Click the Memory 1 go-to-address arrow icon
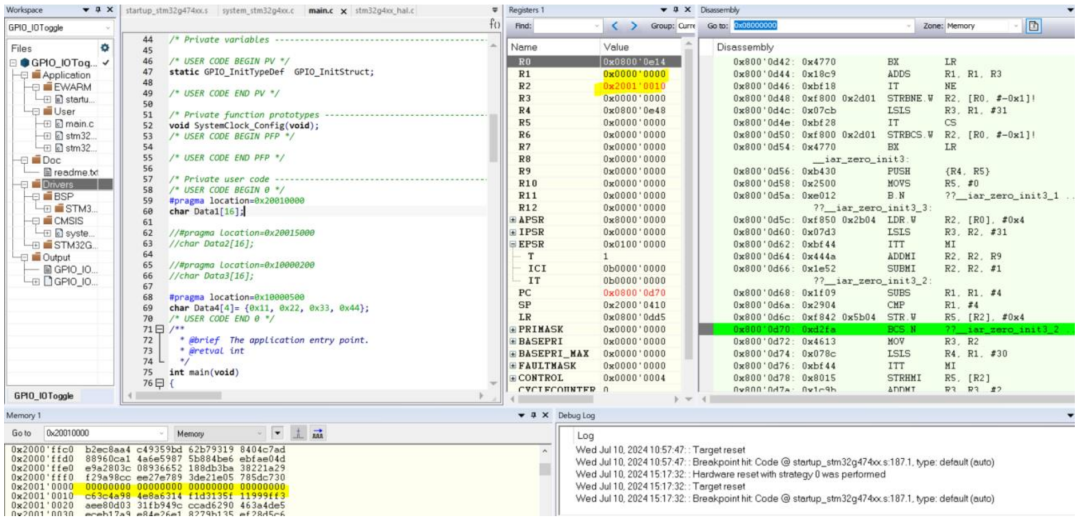The height and width of the screenshot is (519, 1080). click(x=300, y=434)
